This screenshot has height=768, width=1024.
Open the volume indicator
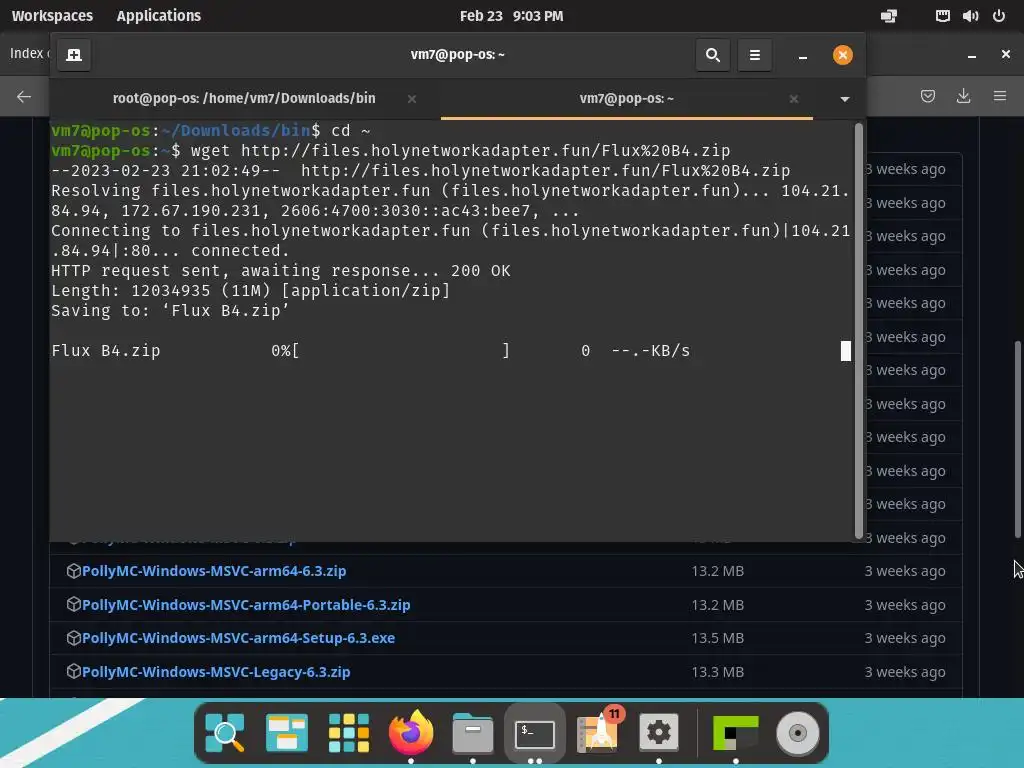click(x=970, y=16)
